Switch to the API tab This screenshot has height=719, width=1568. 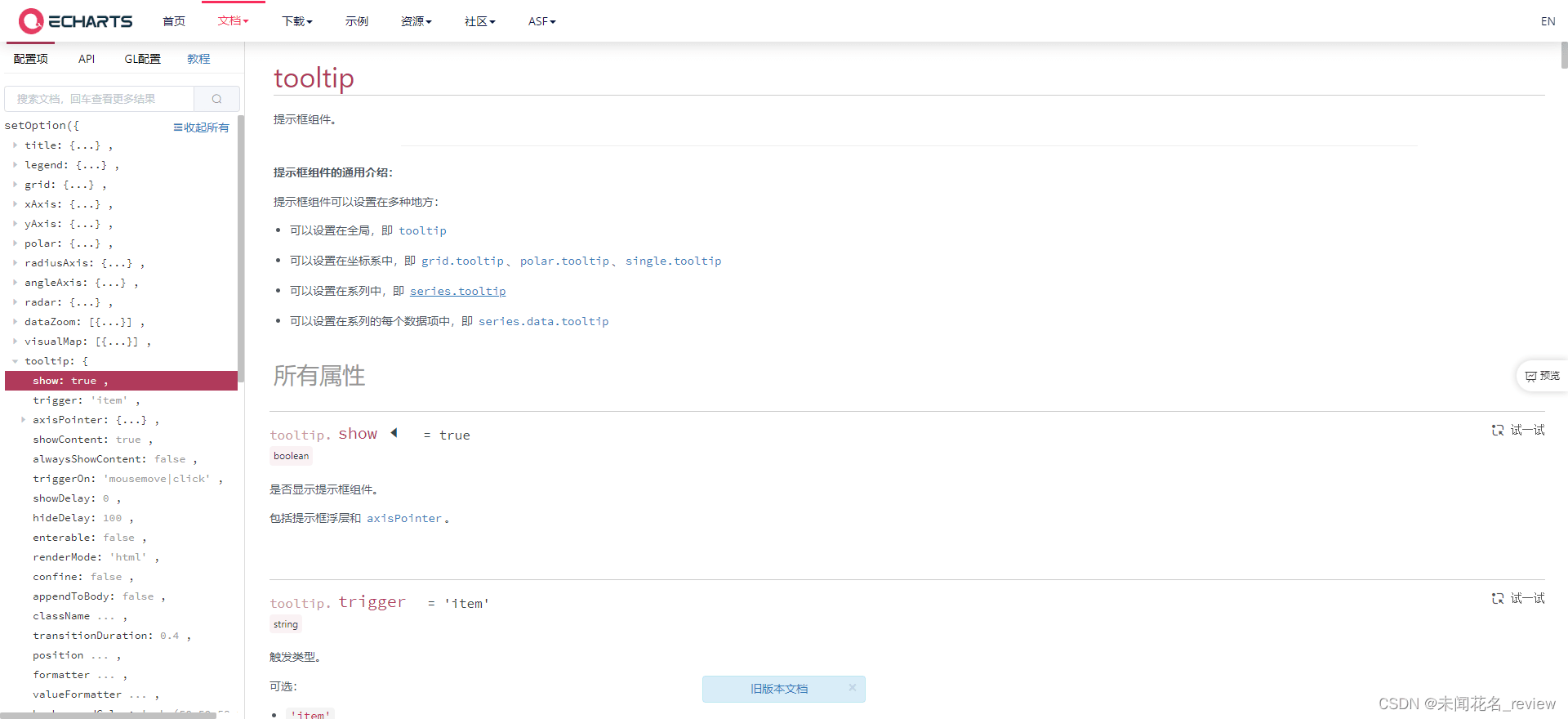87,59
